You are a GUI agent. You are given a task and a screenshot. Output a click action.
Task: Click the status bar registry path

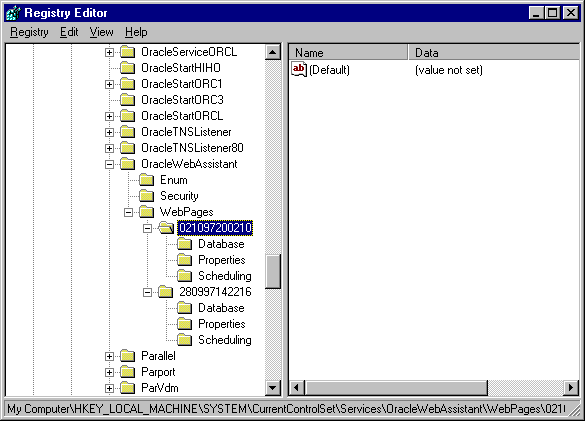click(286, 409)
